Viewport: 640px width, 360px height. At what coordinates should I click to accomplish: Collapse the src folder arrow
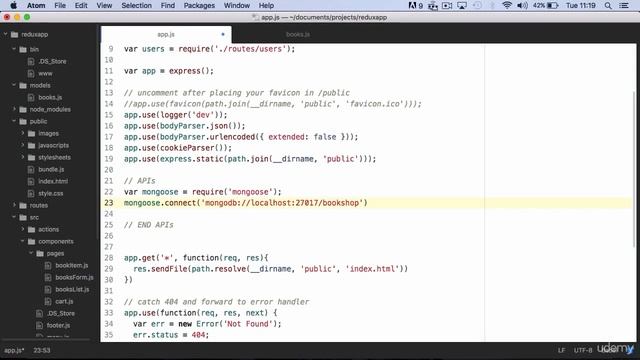coord(14,217)
